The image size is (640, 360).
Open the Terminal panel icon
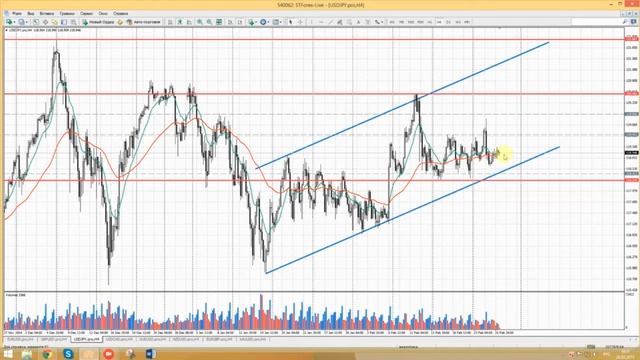(64, 22)
